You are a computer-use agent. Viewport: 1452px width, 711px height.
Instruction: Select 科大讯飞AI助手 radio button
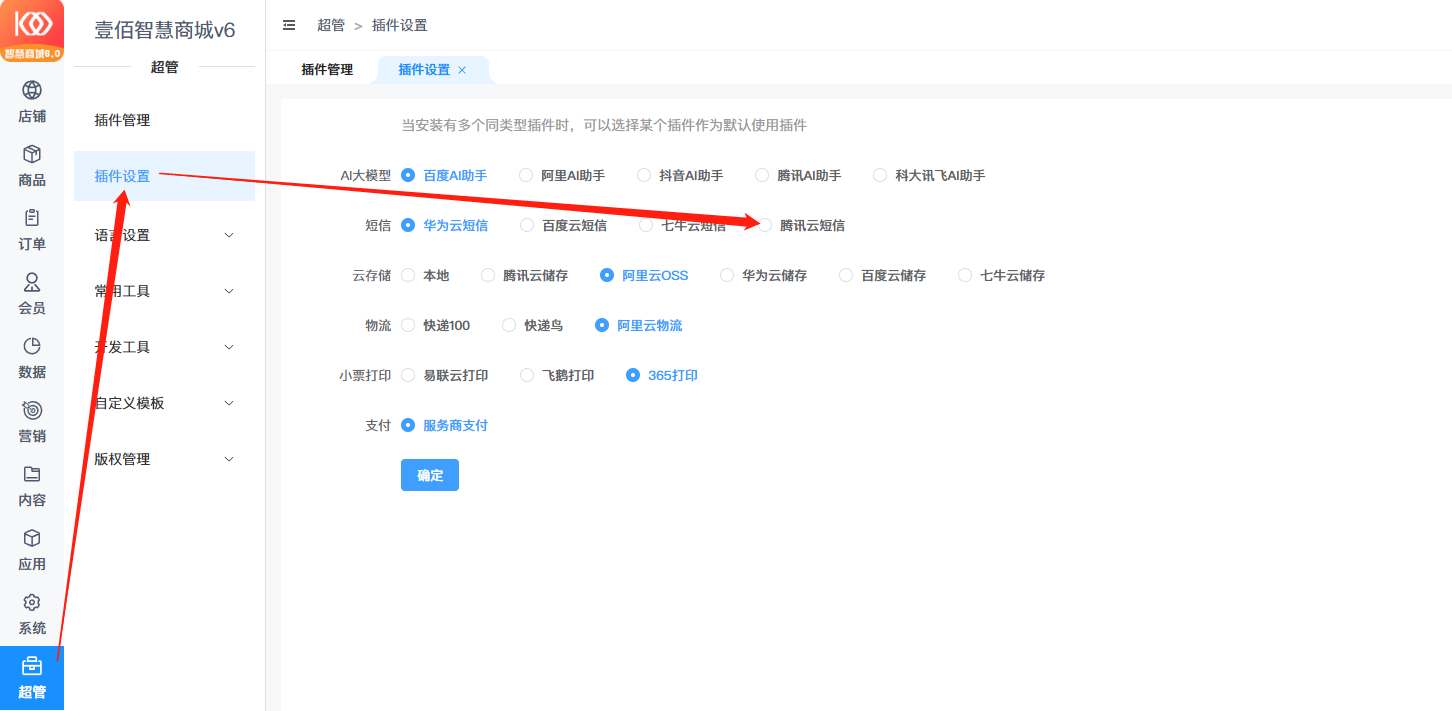(880, 175)
